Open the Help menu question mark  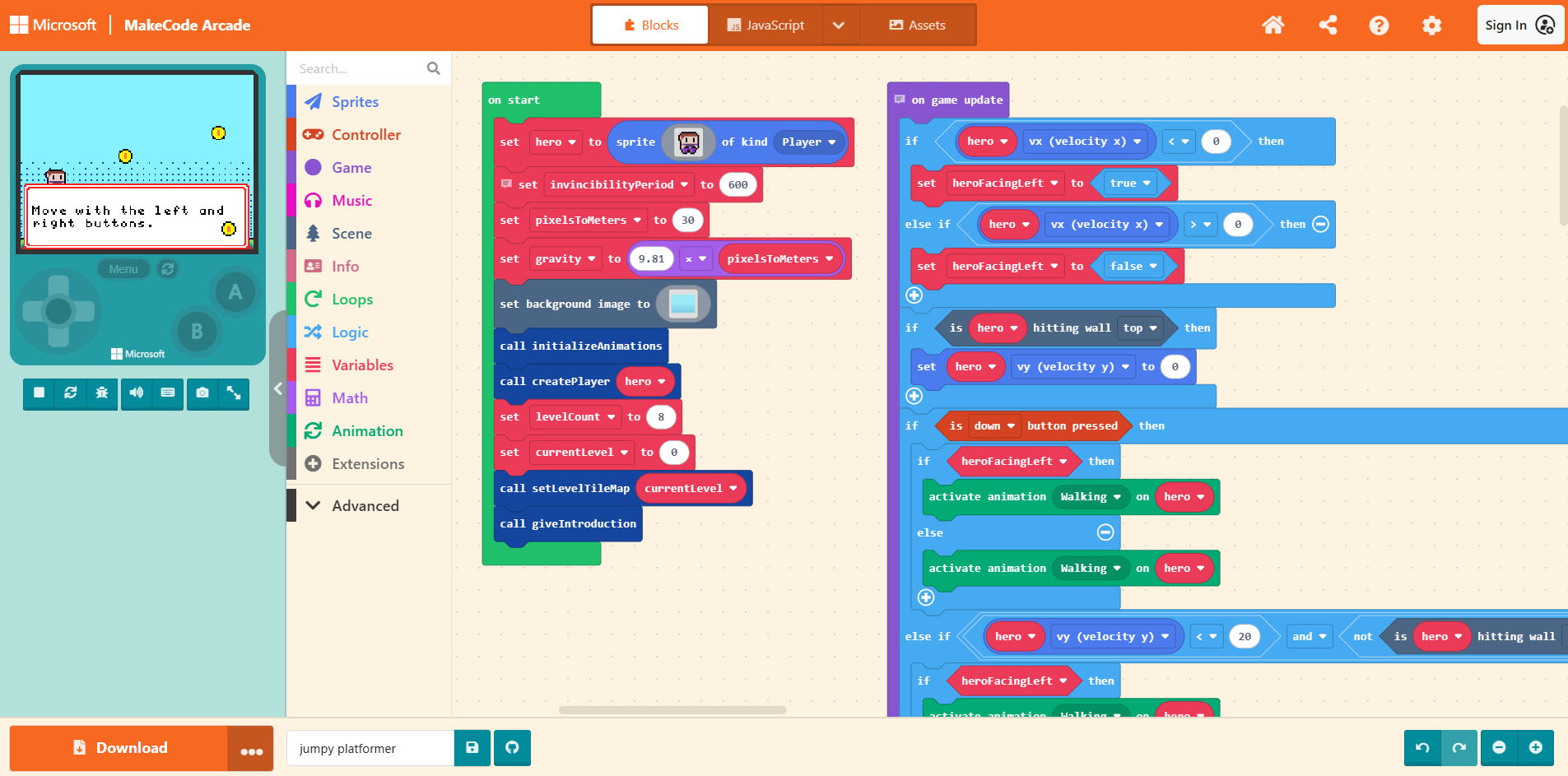(x=1379, y=26)
